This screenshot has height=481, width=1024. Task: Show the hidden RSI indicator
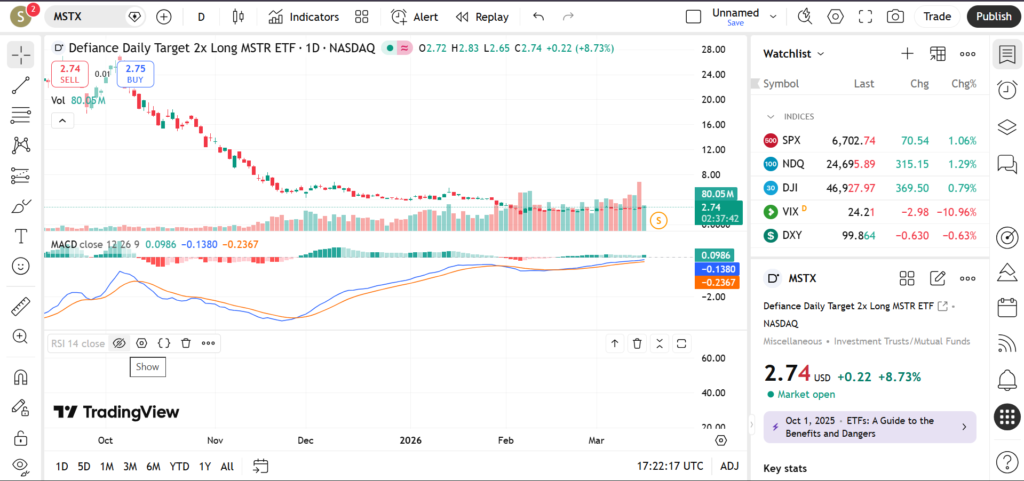click(x=118, y=343)
